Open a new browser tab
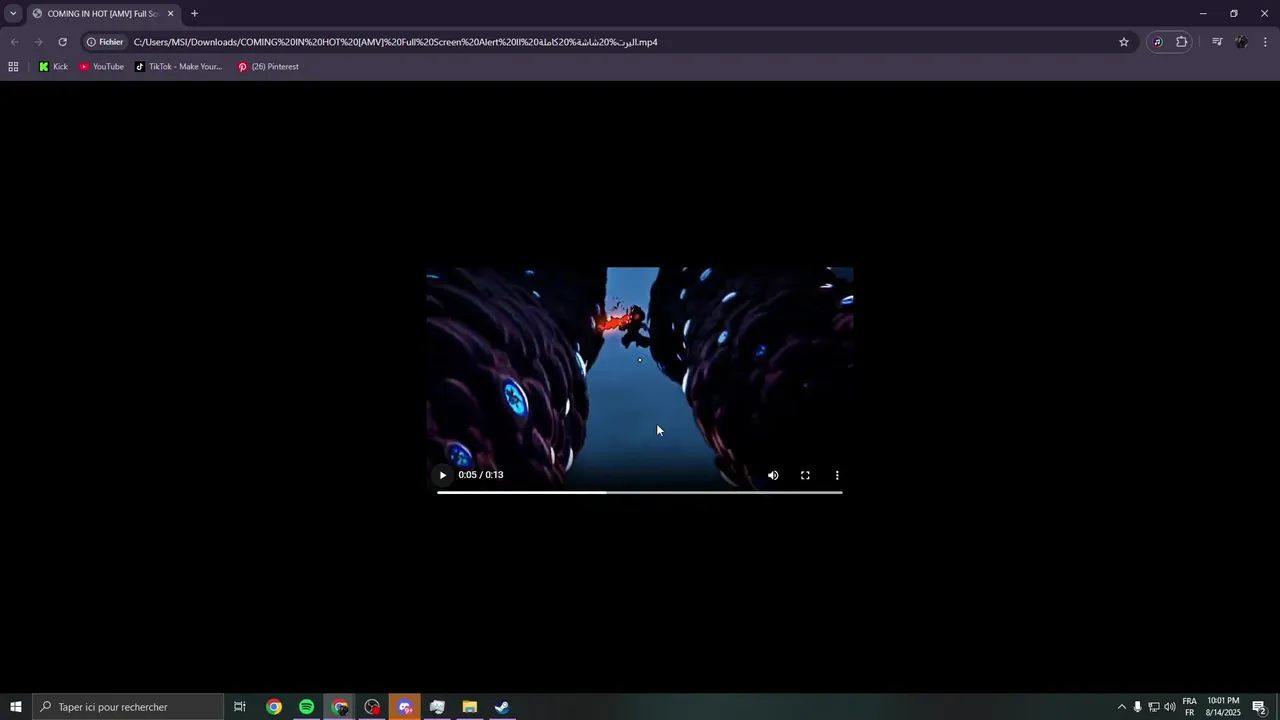The image size is (1280, 720). pyautogui.click(x=194, y=14)
